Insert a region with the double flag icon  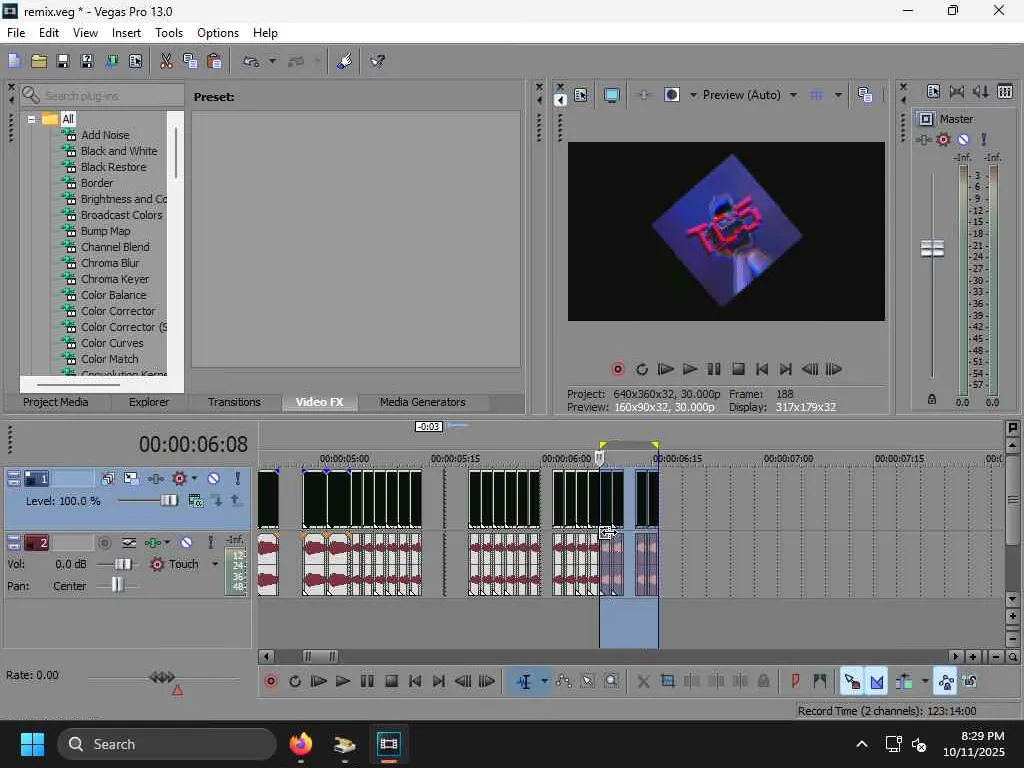[x=820, y=681]
